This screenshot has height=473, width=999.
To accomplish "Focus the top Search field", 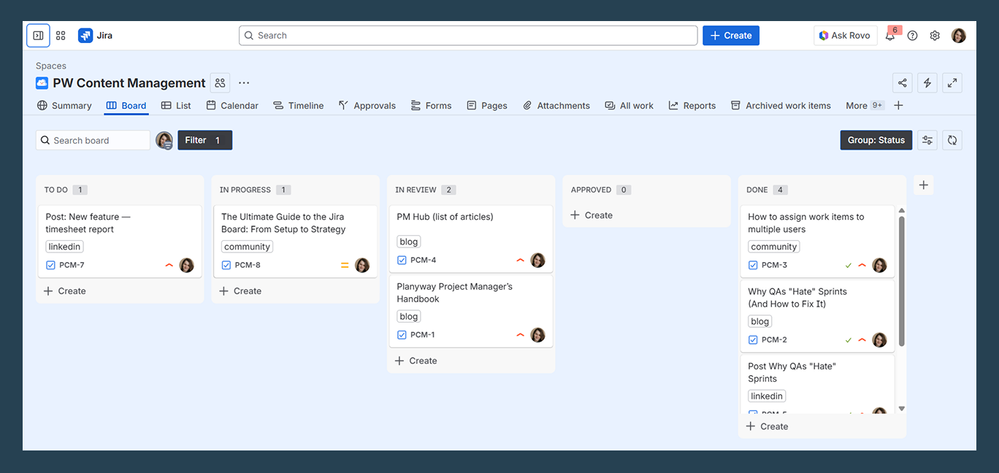I will point(468,36).
